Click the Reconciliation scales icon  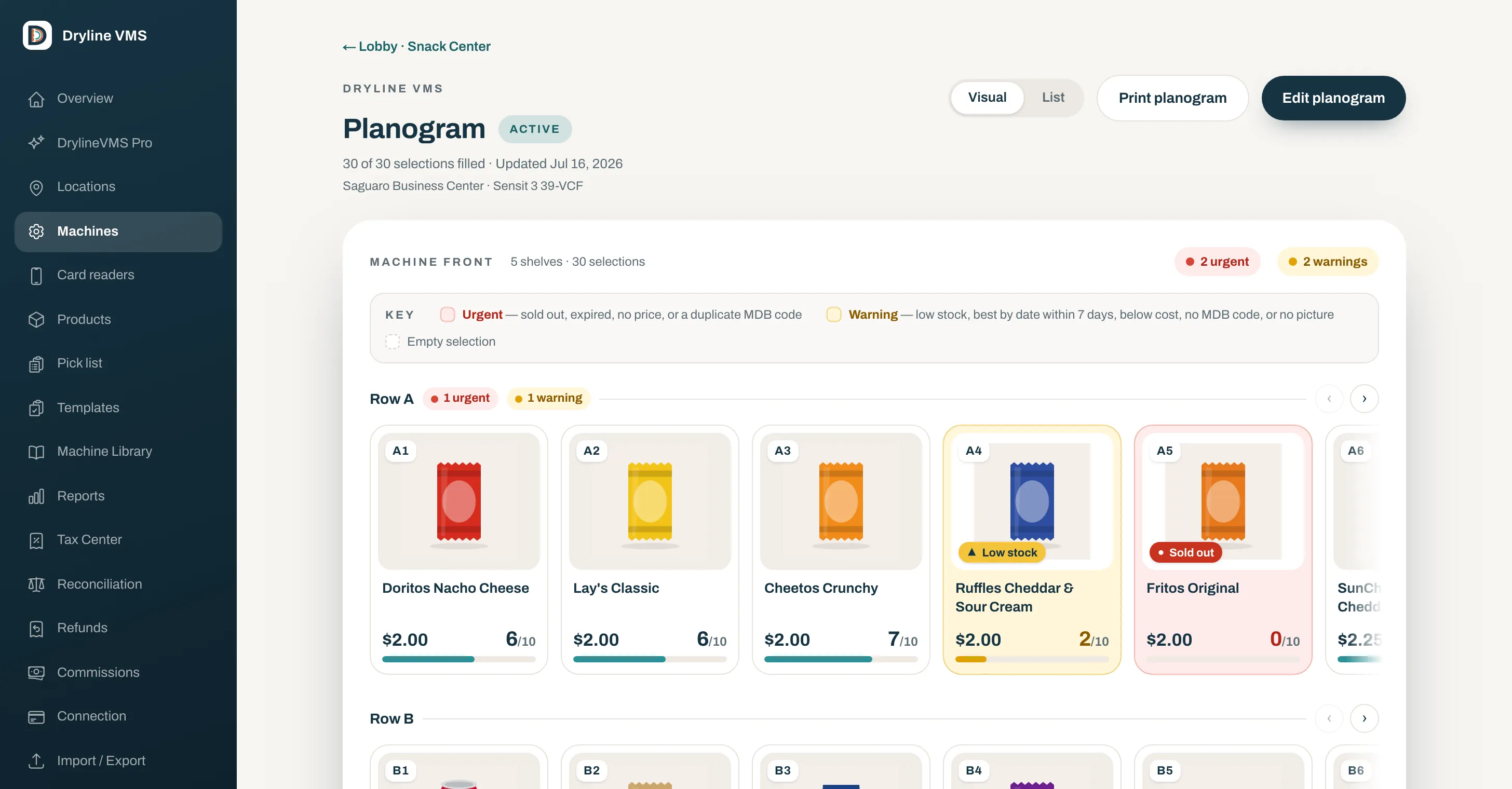(x=36, y=584)
